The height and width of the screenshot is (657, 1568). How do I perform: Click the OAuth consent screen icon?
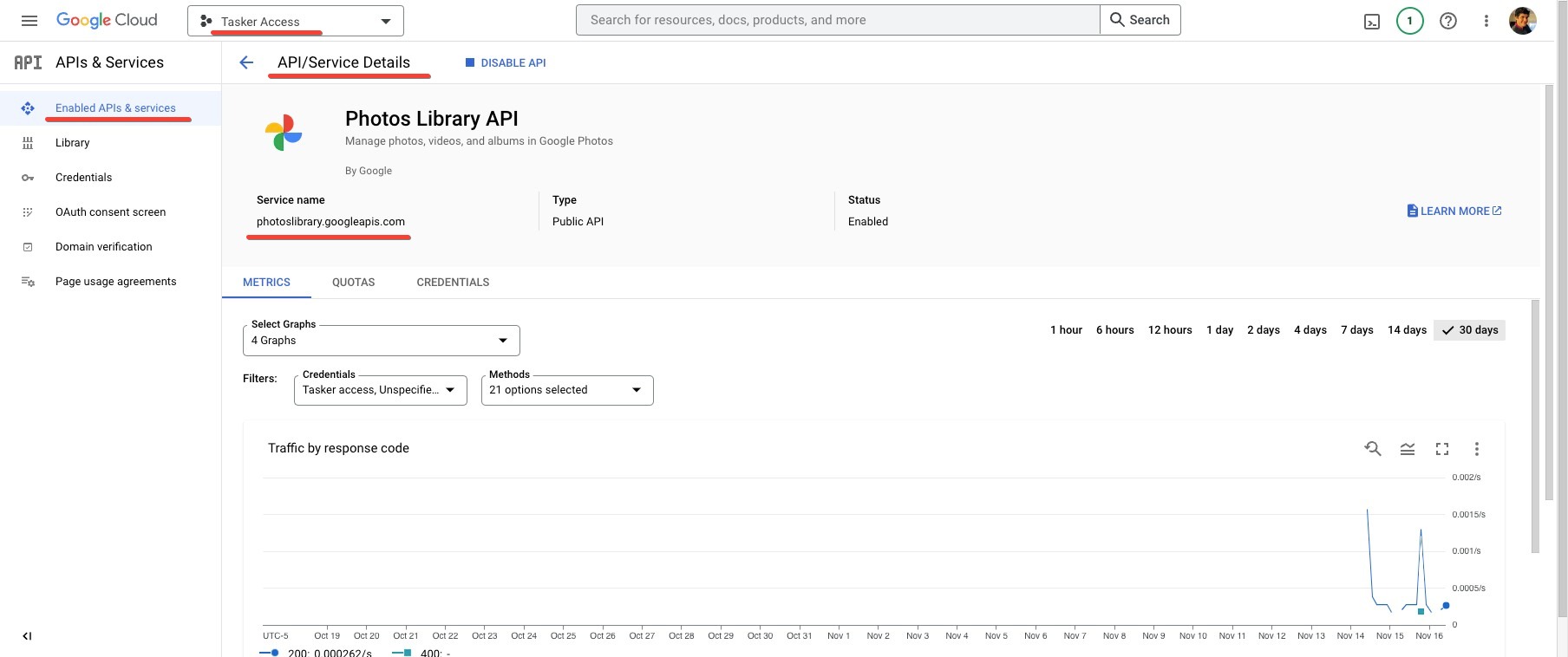pyautogui.click(x=28, y=212)
